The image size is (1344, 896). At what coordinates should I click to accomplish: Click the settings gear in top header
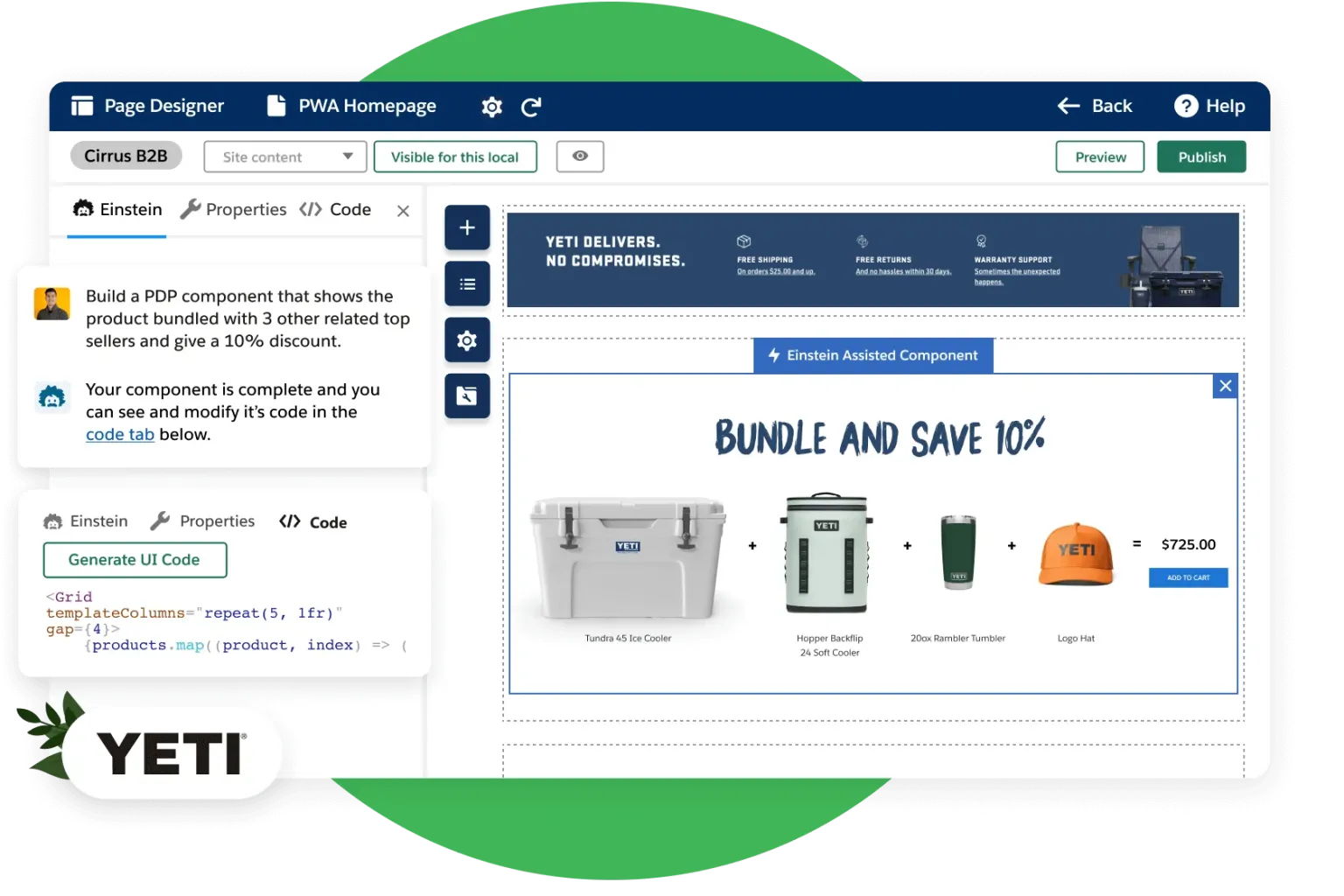point(492,107)
